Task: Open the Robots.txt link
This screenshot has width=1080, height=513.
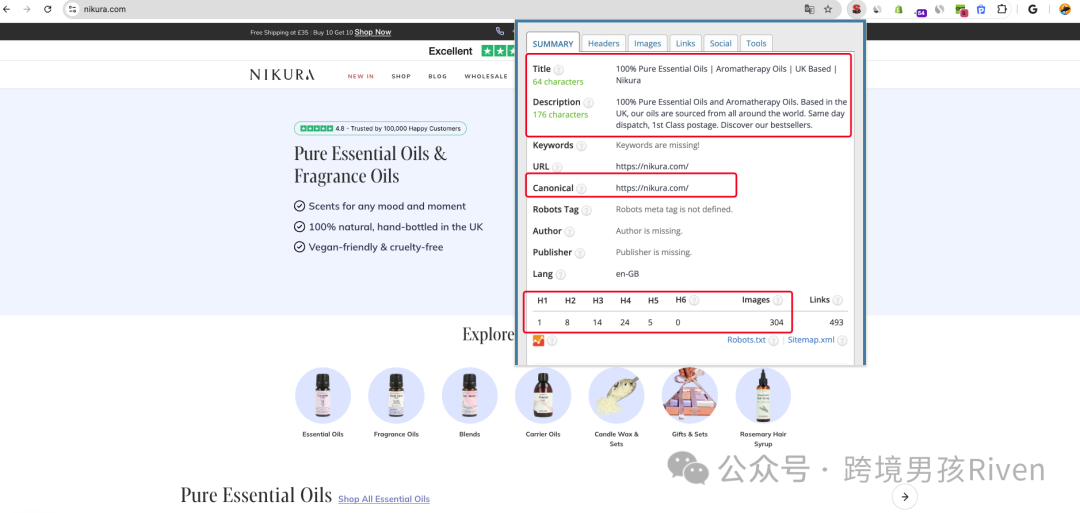Action: (x=747, y=340)
